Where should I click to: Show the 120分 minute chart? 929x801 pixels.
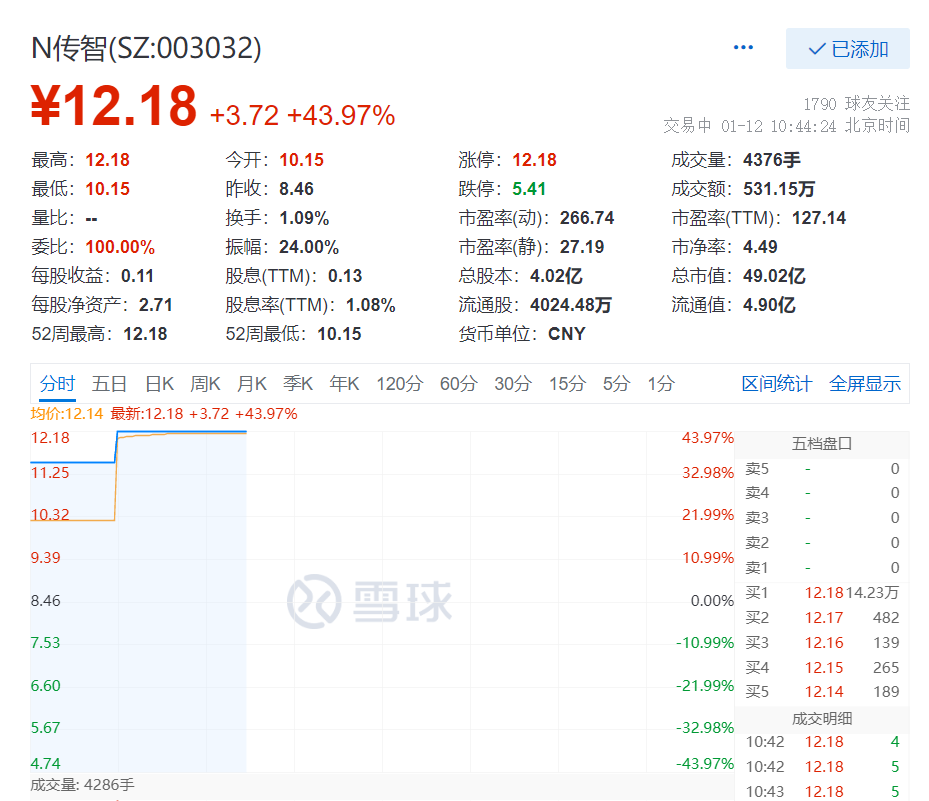(400, 384)
